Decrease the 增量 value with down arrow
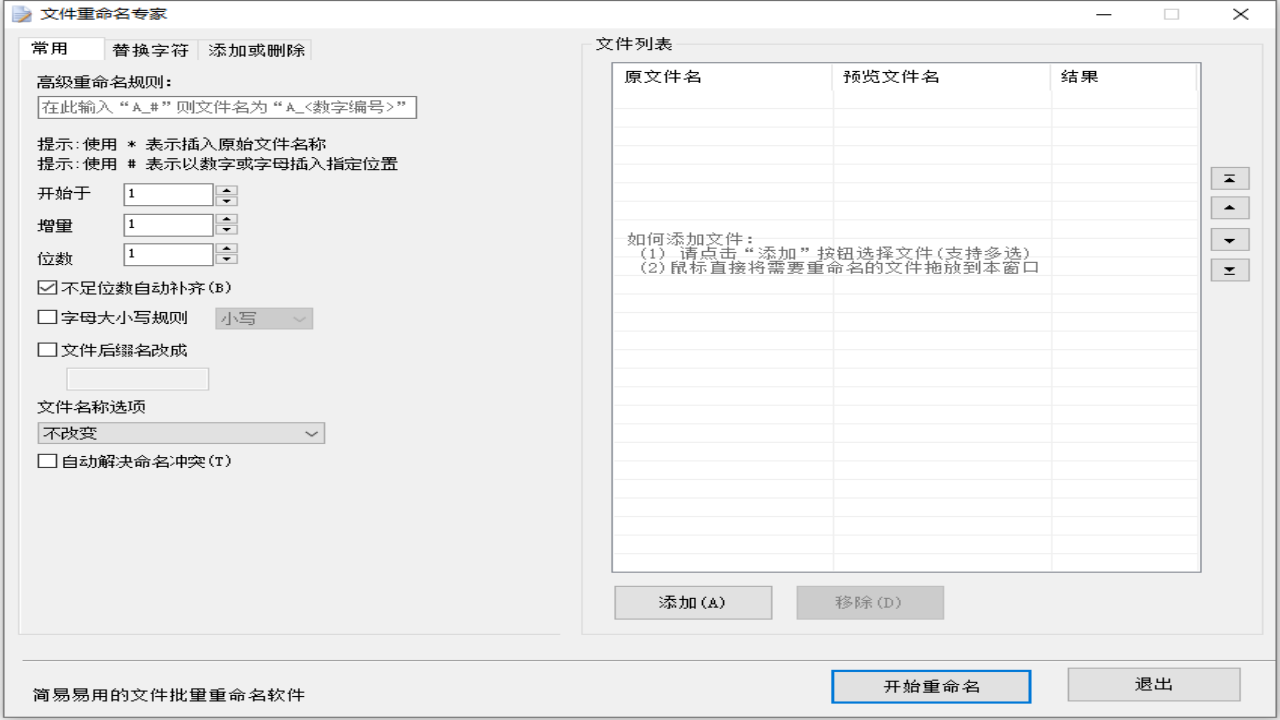The image size is (1280, 720). coord(227,231)
